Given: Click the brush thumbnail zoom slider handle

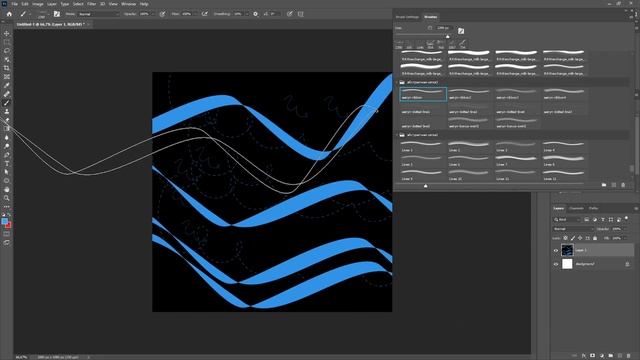Looking at the screenshot, I should pyautogui.click(x=426, y=186).
